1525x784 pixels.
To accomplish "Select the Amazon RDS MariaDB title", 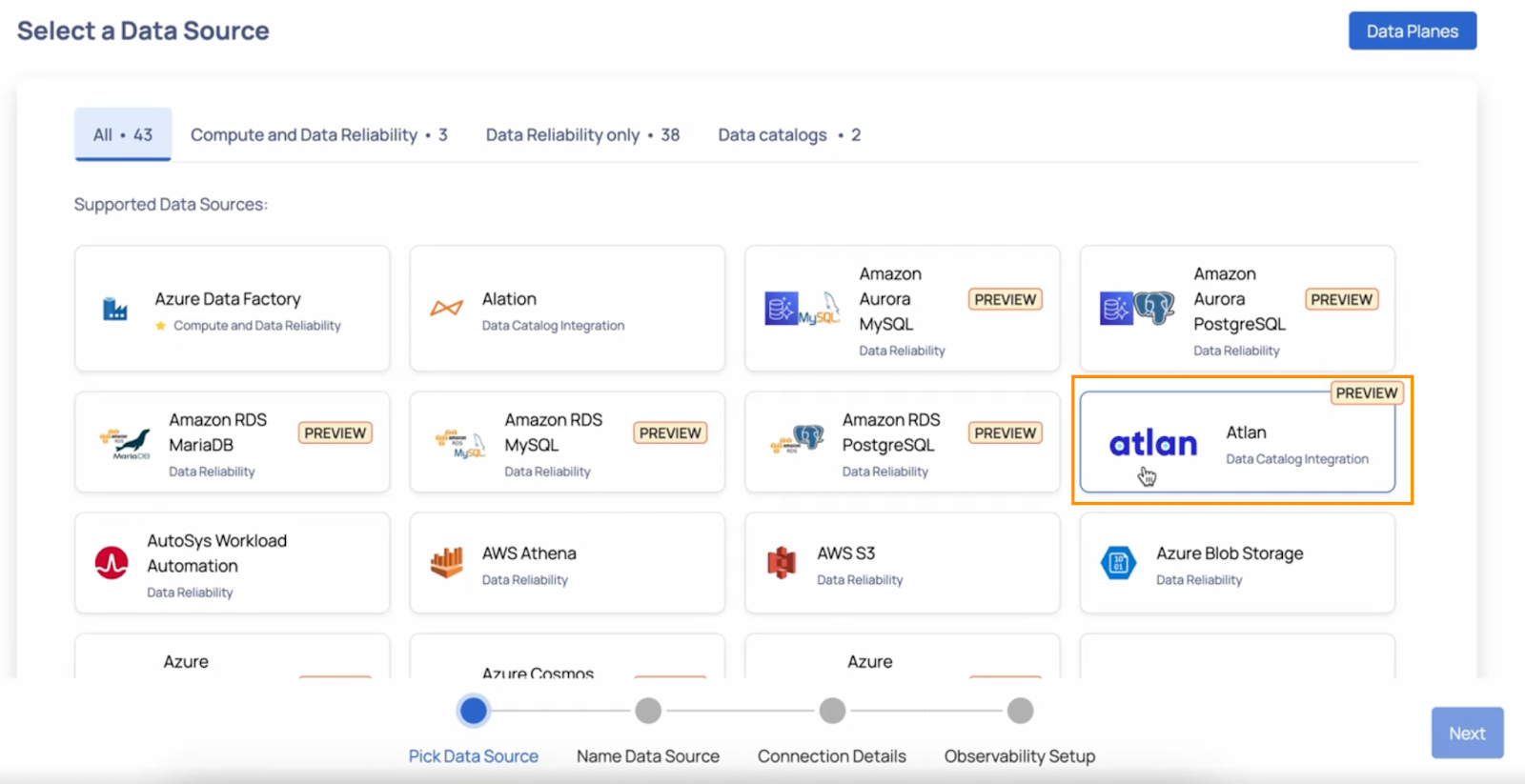I will (217, 432).
